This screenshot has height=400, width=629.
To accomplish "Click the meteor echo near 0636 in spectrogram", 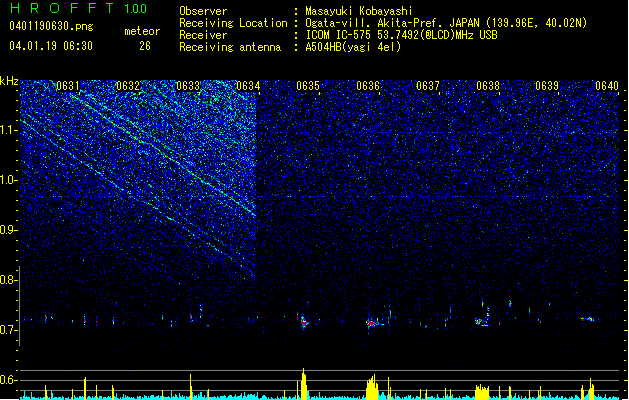I will tap(375, 322).
